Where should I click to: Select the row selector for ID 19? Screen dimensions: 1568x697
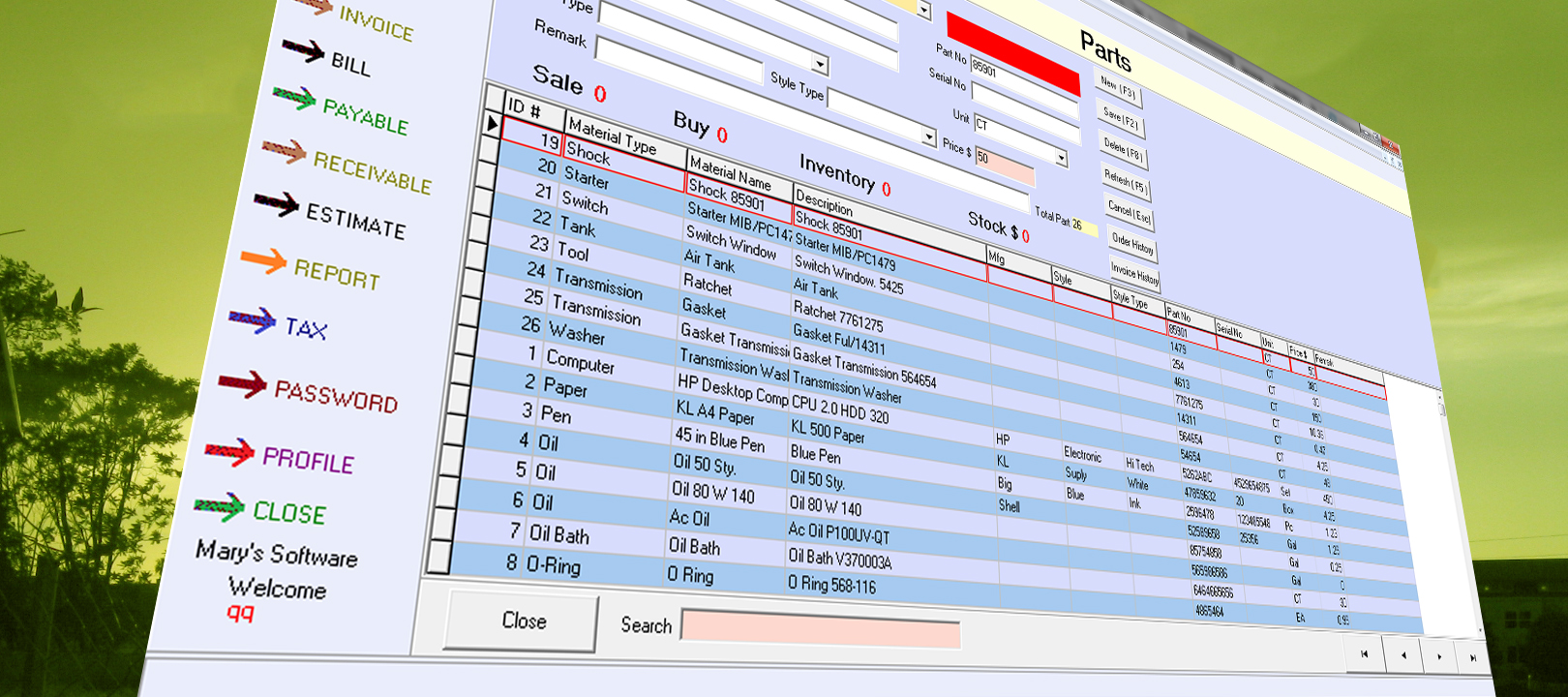point(492,124)
